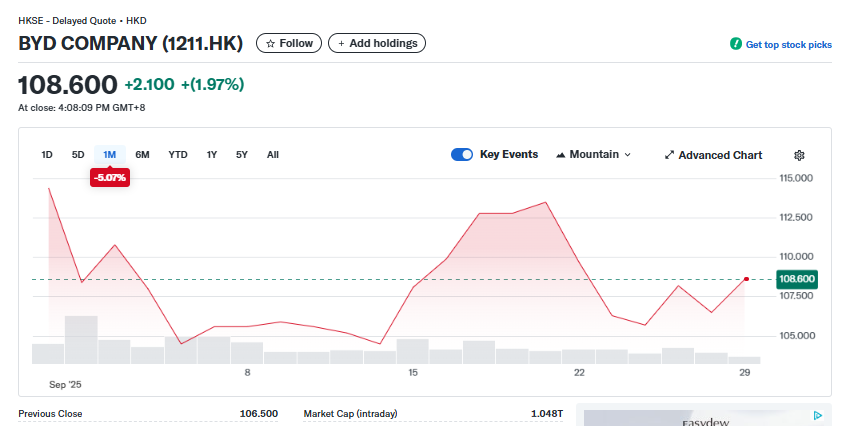841x426 pixels.
Task: Click the Previous Close label
Action: tap(50, 414)
